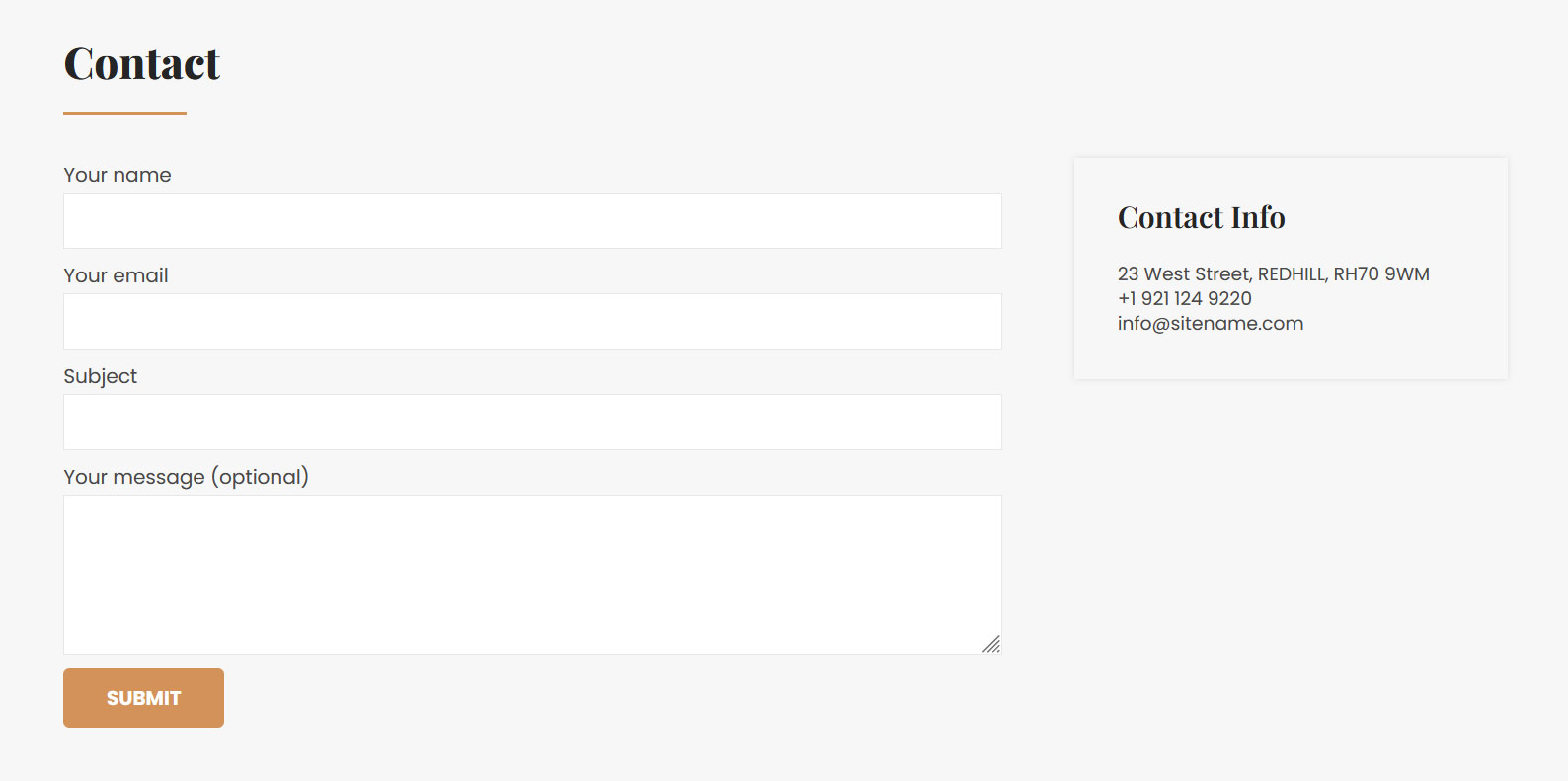The image size is (1568, 781).
Task: Grab the message textarea resize handle
Action: (991, 644)
